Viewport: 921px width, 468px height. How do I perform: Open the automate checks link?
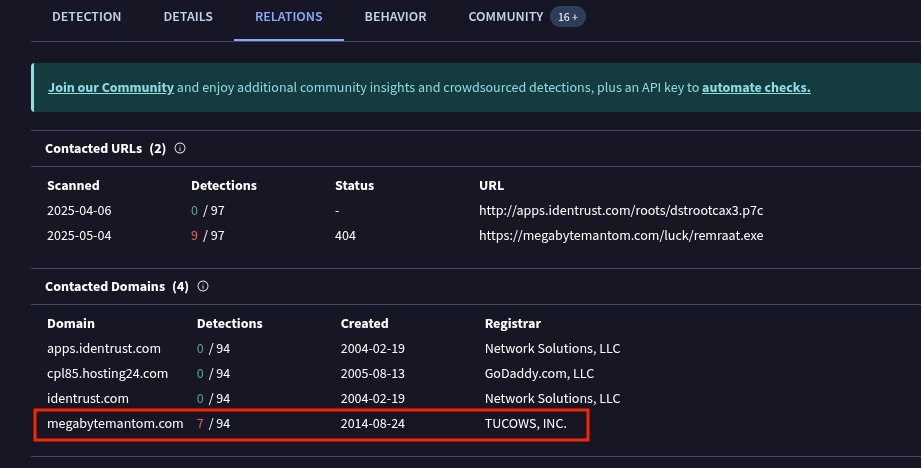tap(756, 87)
